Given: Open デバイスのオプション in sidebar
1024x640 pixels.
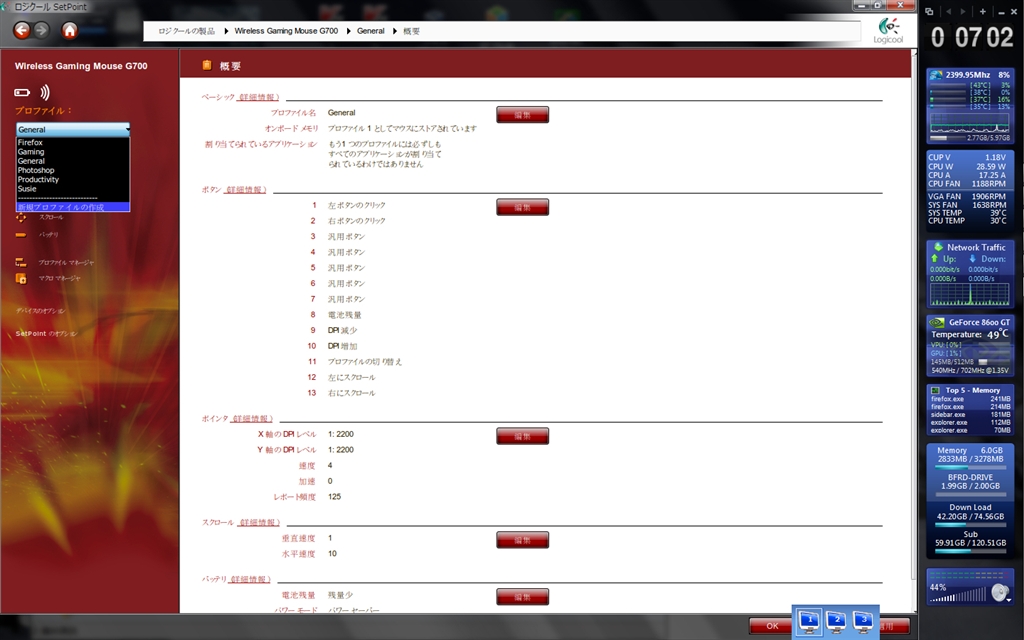Looking at the screenshot, I should pyautogui.click(x=40, y=311).
